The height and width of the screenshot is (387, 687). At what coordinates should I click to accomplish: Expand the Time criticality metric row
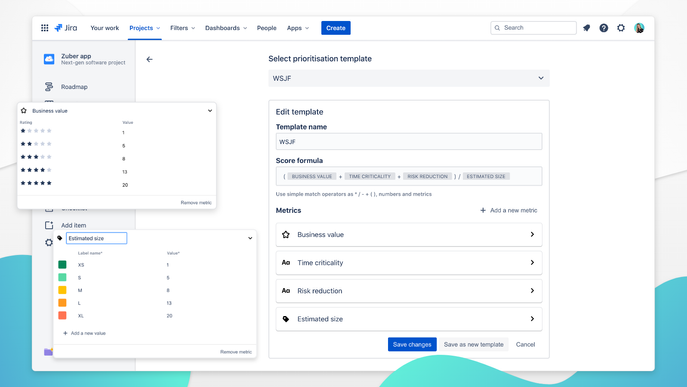pyautogui.click(x=409, y=263)
